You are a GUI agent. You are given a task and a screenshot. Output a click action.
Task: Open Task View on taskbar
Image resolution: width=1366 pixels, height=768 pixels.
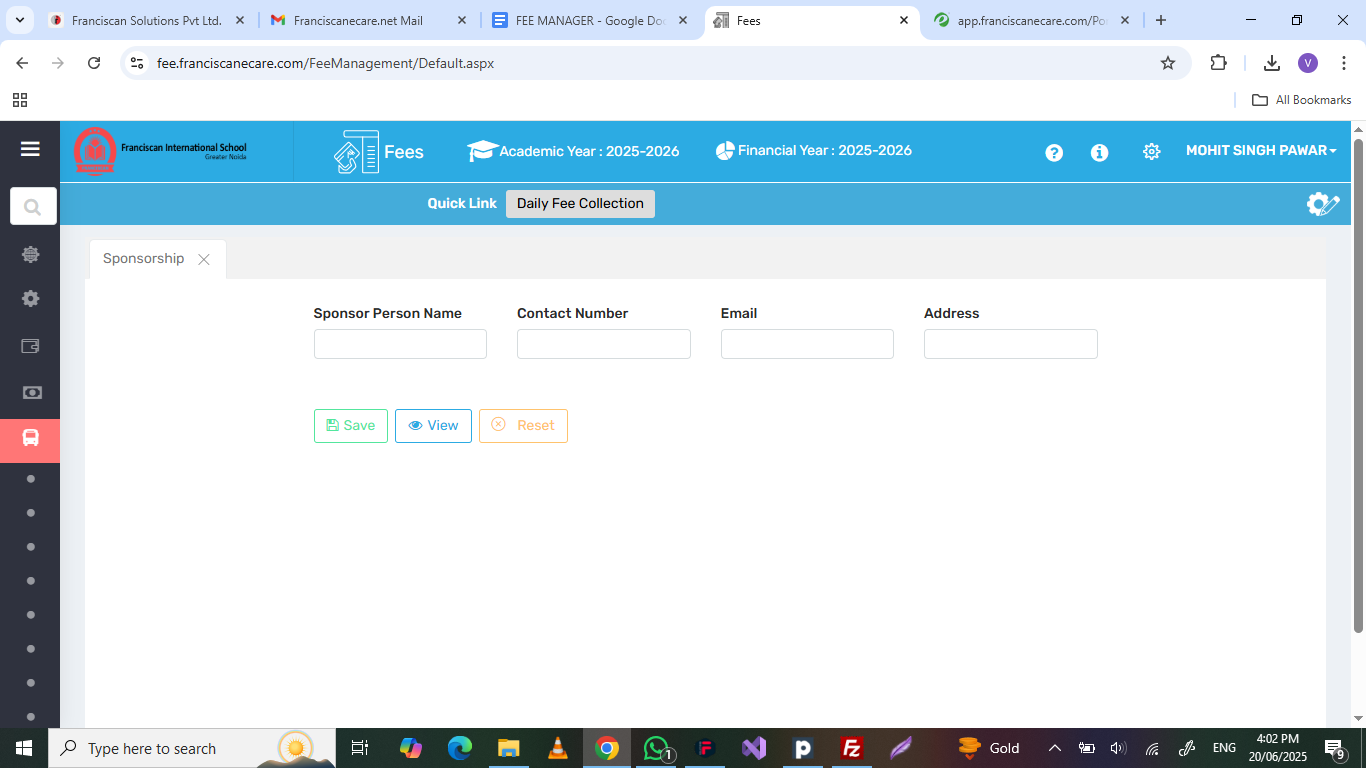click(x=360, y=748)
